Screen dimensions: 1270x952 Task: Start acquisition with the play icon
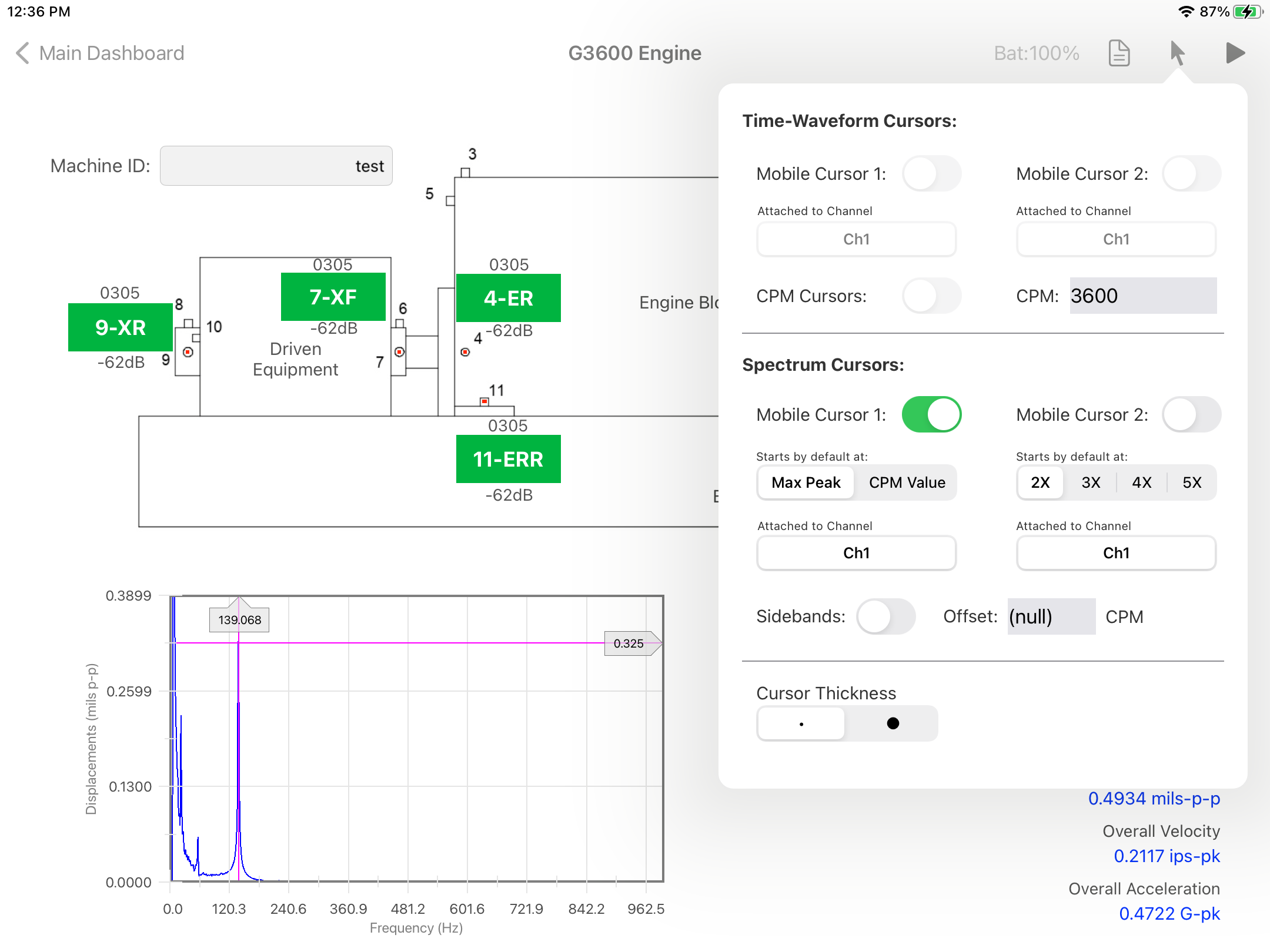(x=1235, y=53)
